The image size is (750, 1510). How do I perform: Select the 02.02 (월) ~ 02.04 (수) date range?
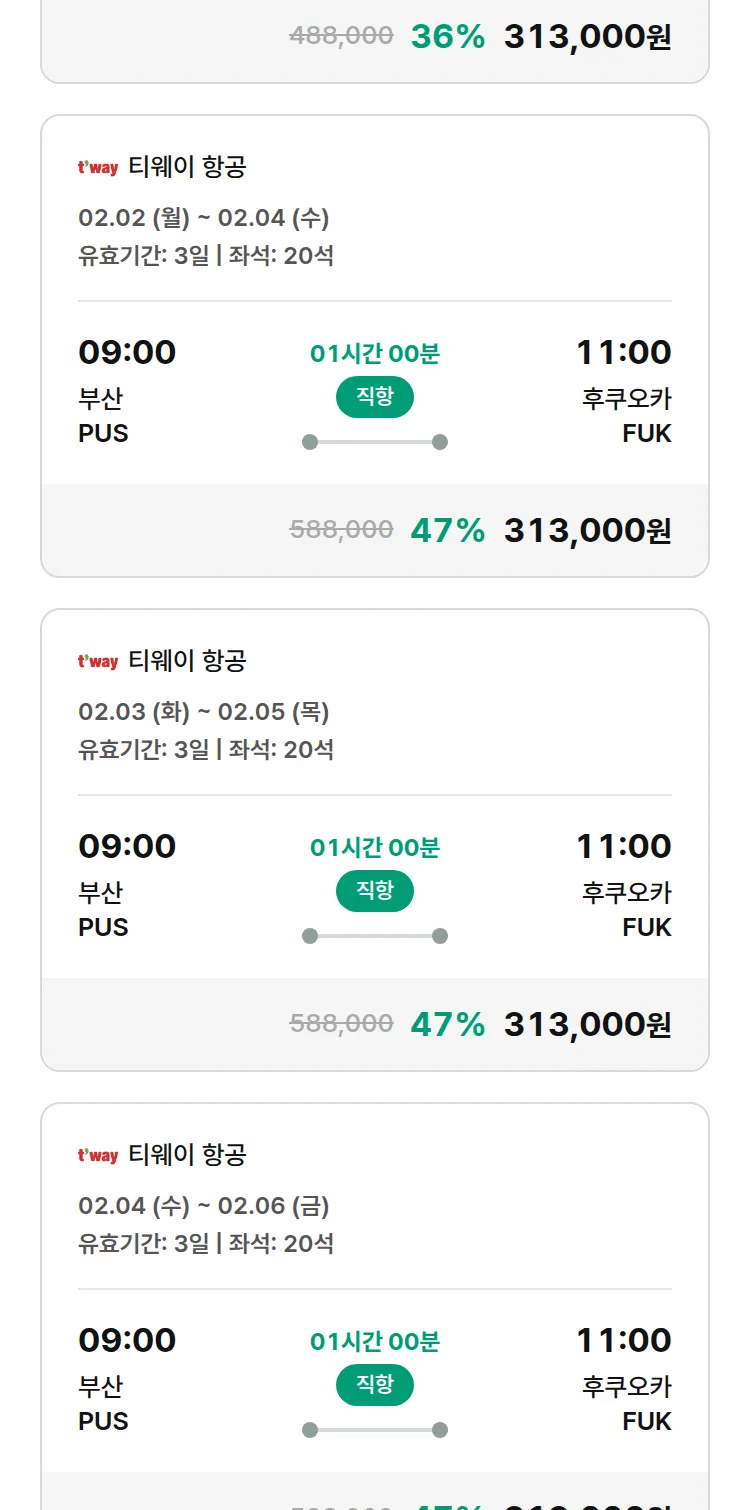(x=204, y=218)
